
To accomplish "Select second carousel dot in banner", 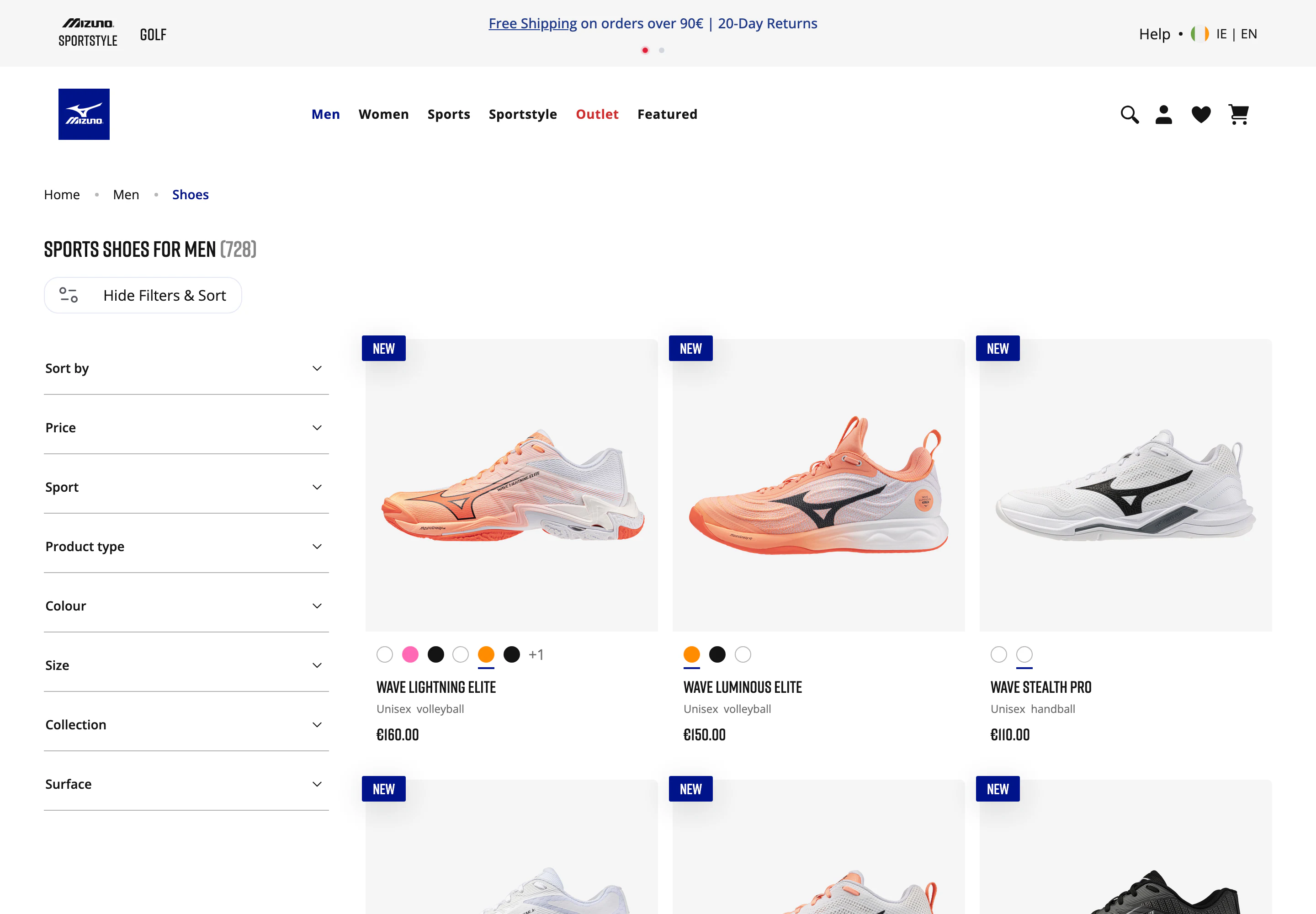I will [662, 50].
